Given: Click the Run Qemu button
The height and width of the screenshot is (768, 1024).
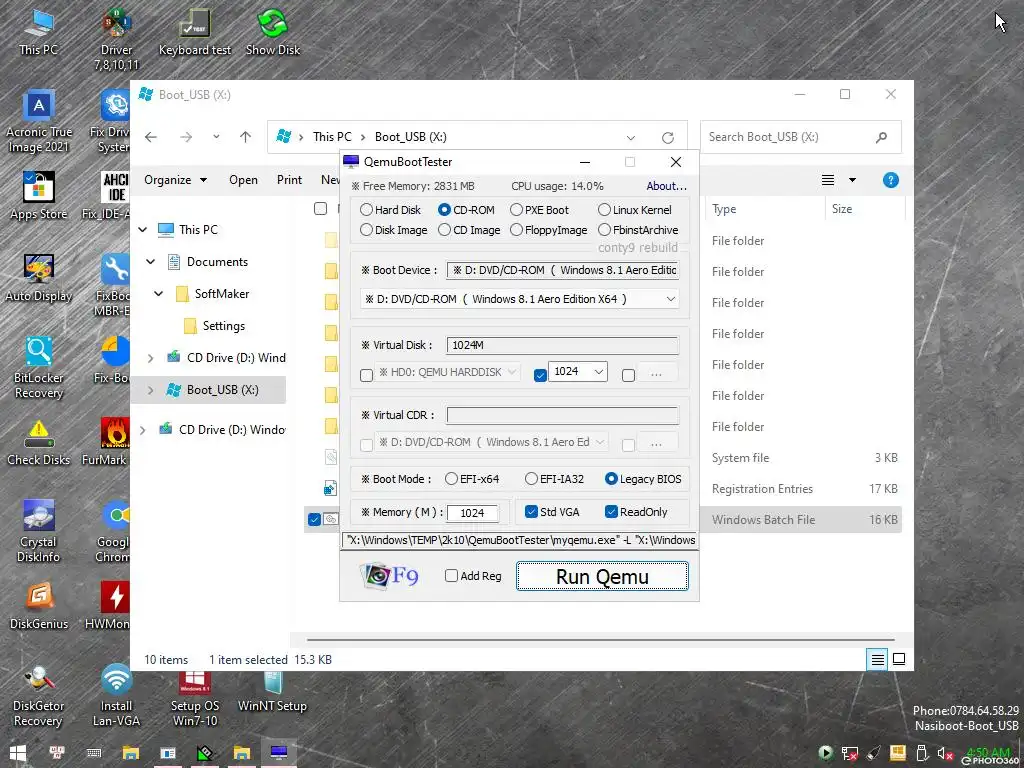Looking at the screenshot, I should click(x=602, y=576).
